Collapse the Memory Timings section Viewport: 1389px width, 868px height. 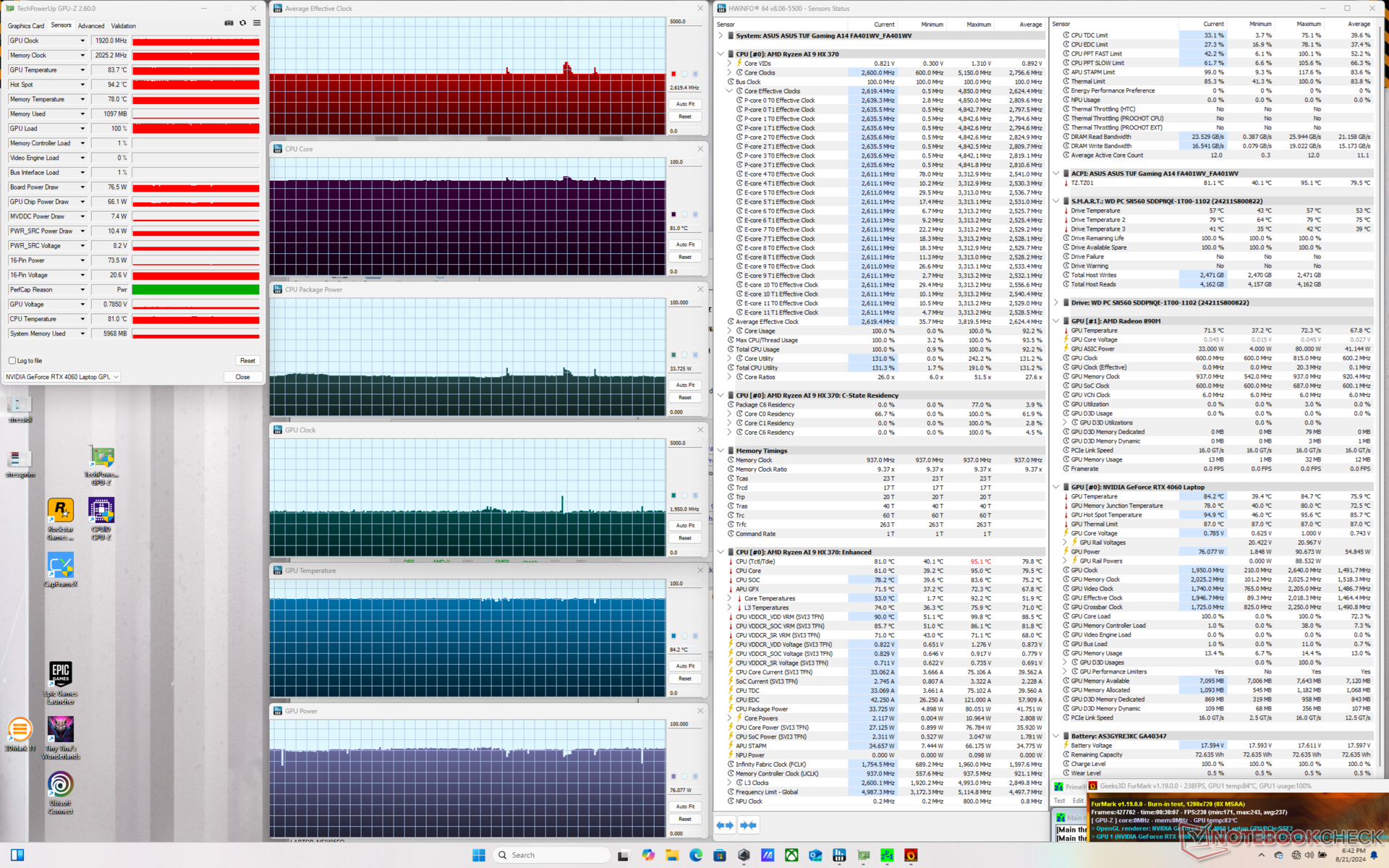pos(721,451)
